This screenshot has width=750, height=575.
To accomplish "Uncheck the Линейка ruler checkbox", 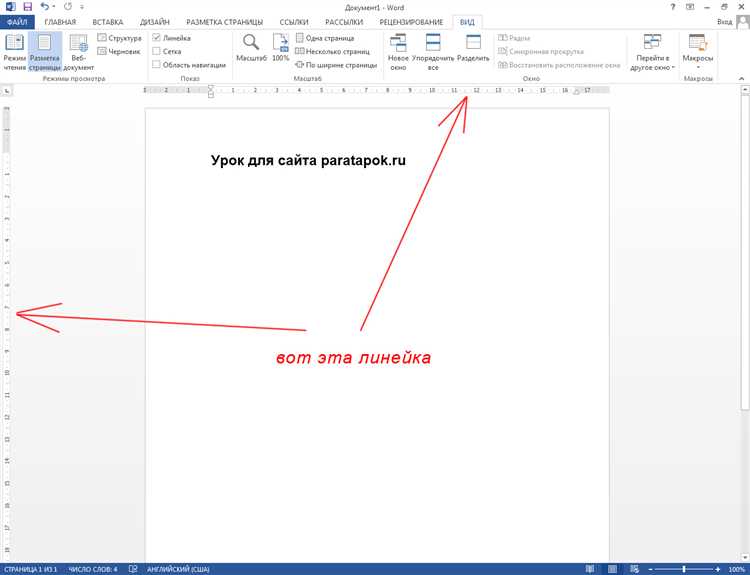I will 156,37.
